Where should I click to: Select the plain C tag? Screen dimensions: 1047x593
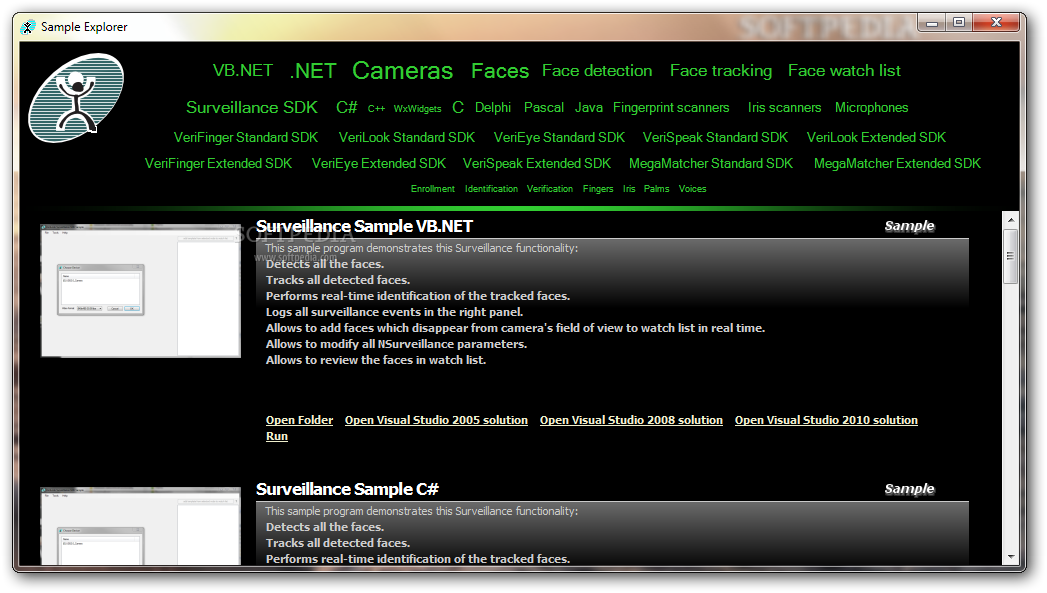point(457,108)
